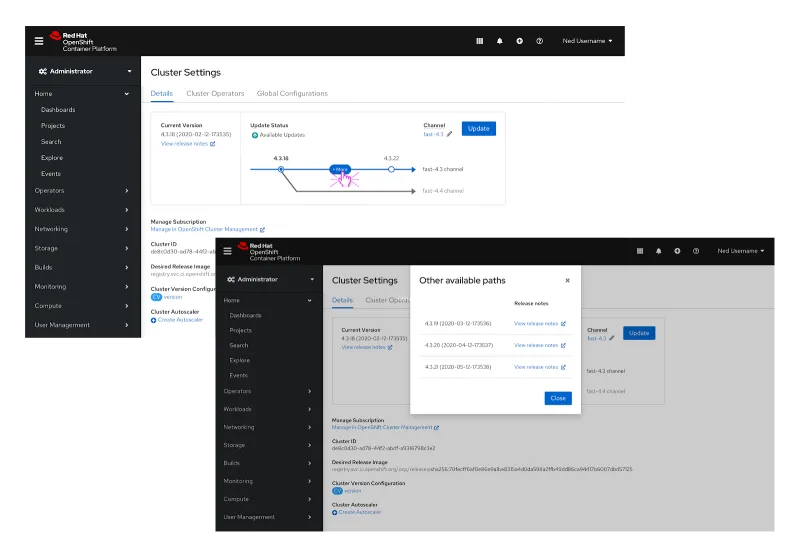This screenshot has width=800, height=557.
Task: Open Ned Username dropdown in back window
Action: 587,41
